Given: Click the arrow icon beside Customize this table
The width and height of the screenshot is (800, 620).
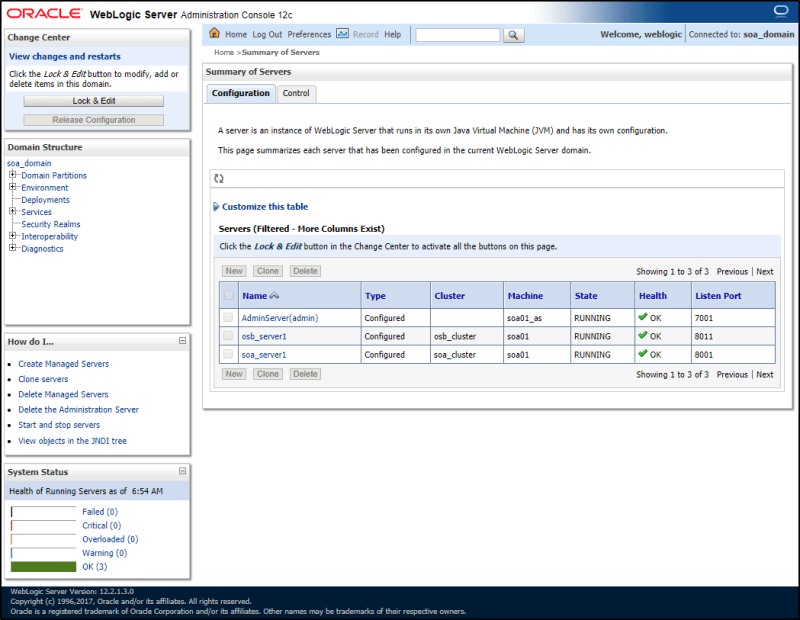Looking at the screenshot, I should pyautogui.click(x=216, y=206).
